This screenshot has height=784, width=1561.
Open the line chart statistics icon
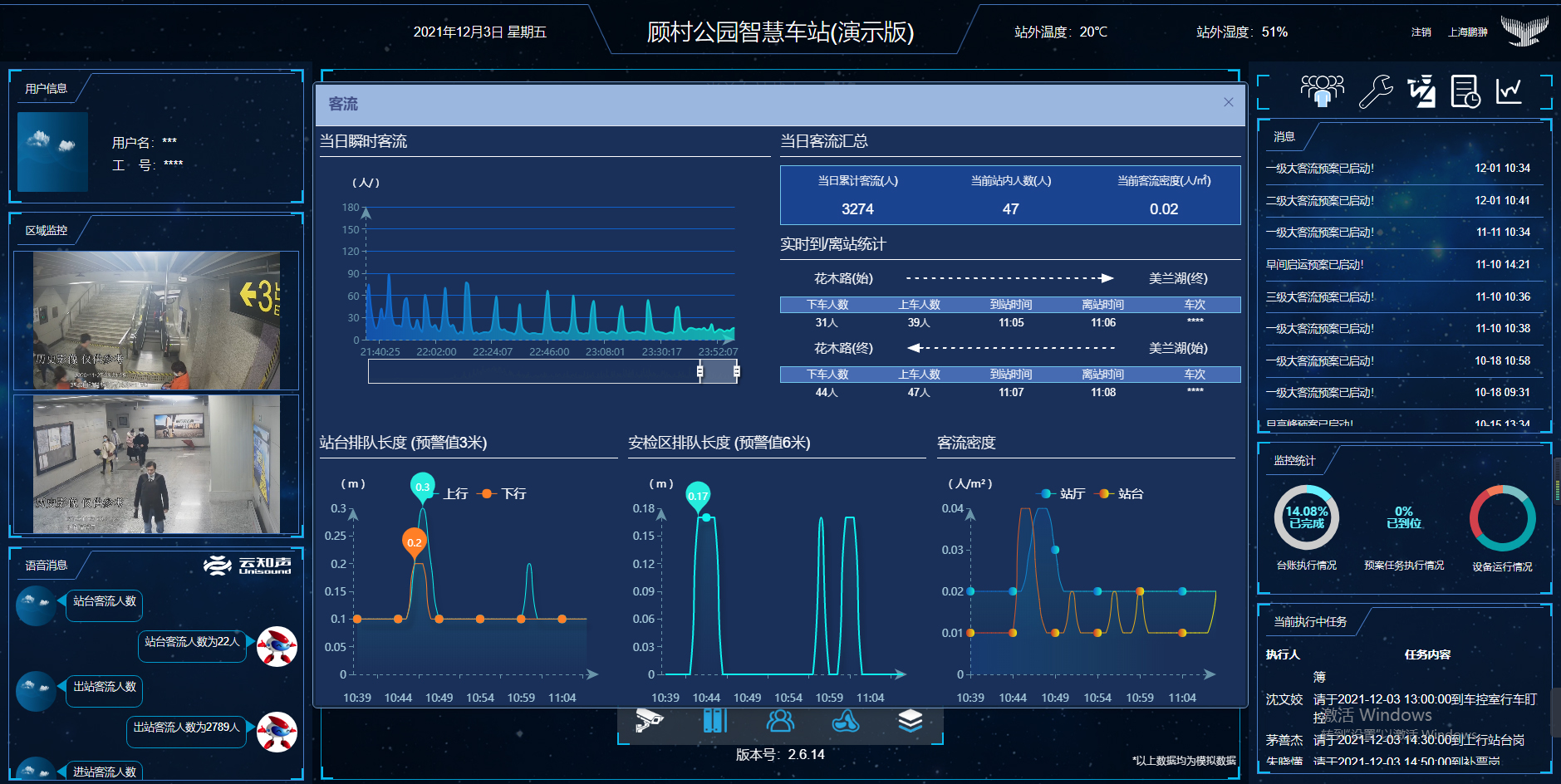(1509, 91)
